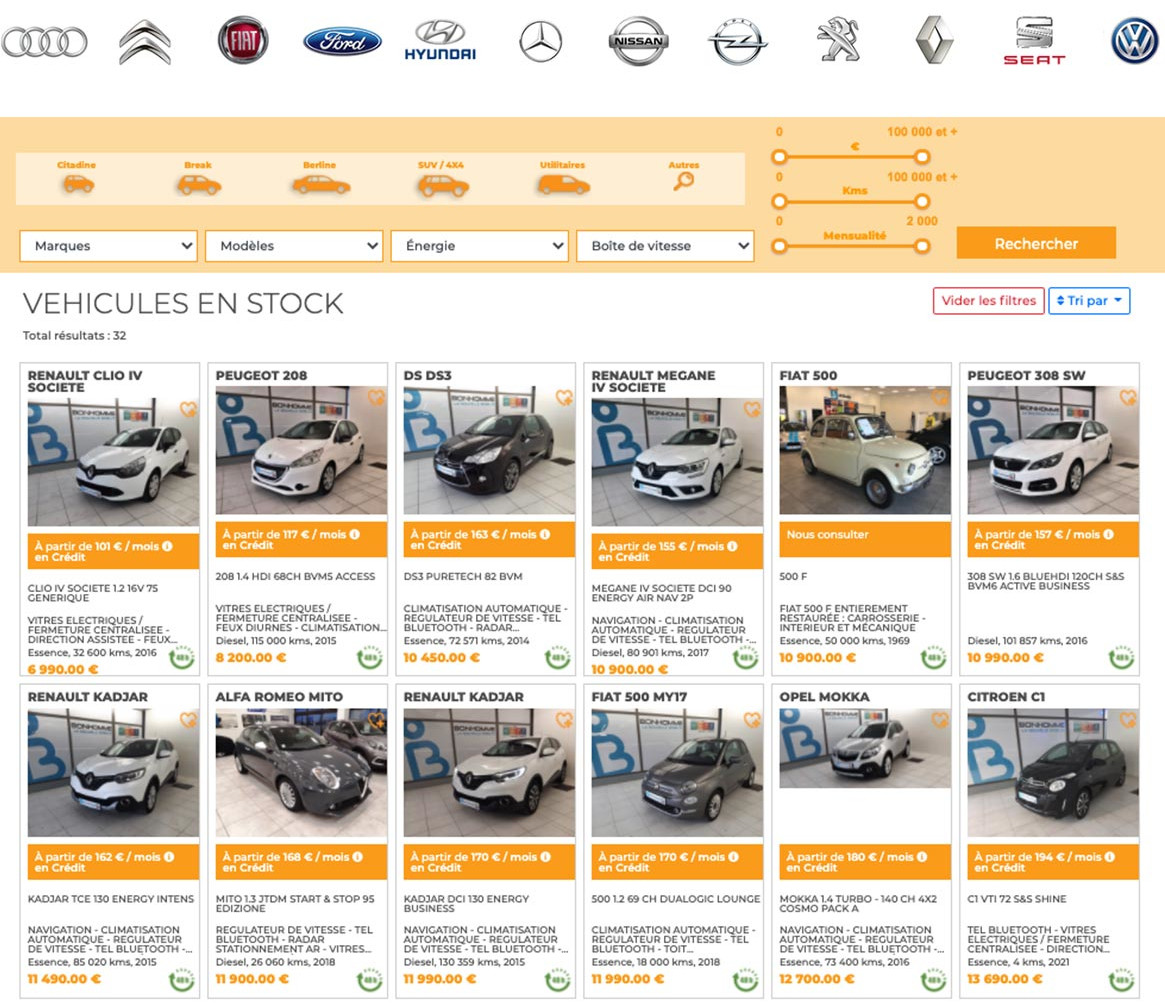The height and width of the screenshot is (1006, 1165).
Task: Open the Alfa Romeo Mito photo
Action: click(x=301, y=773)
